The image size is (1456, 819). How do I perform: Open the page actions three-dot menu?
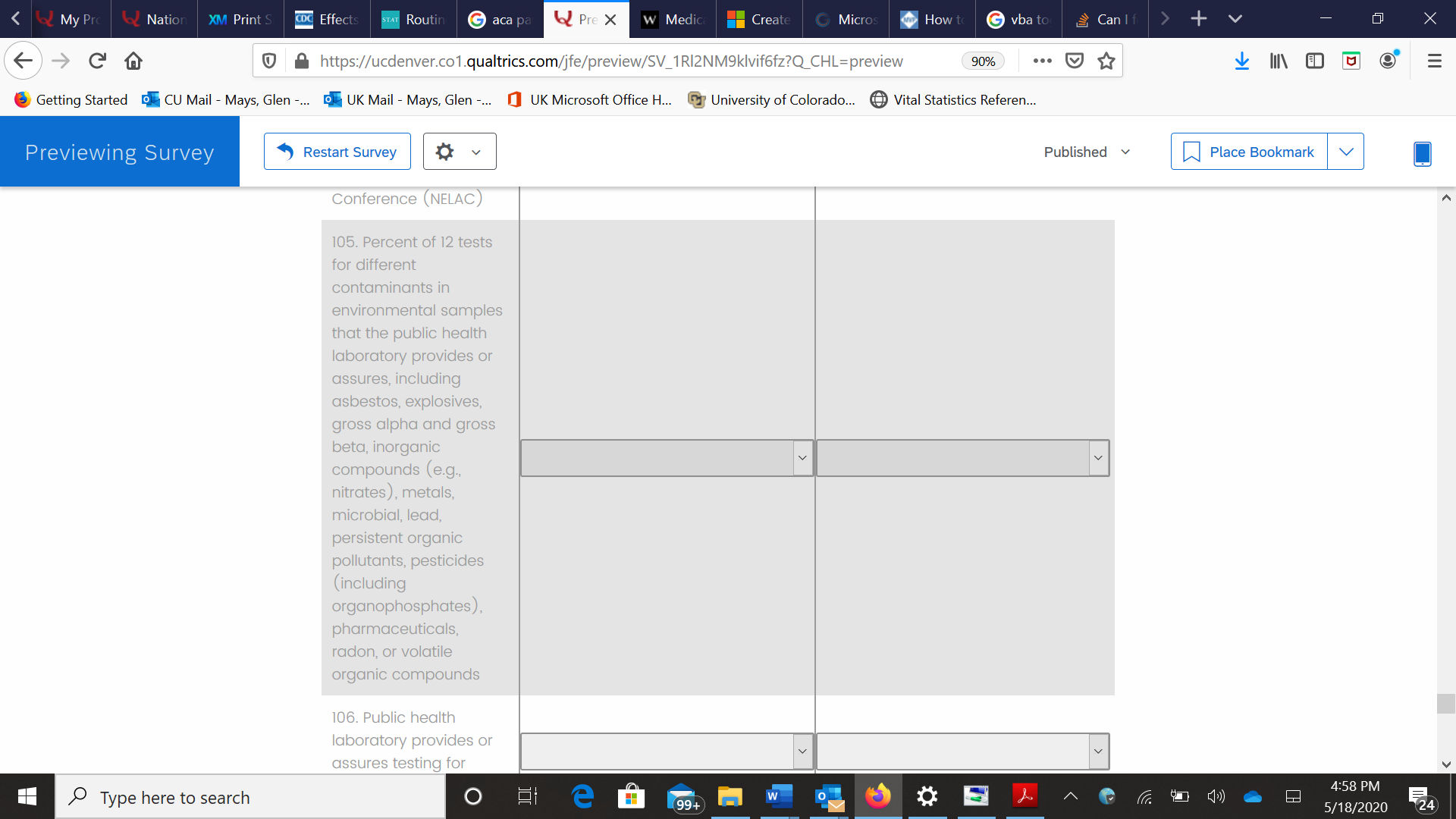(1042, 61)
